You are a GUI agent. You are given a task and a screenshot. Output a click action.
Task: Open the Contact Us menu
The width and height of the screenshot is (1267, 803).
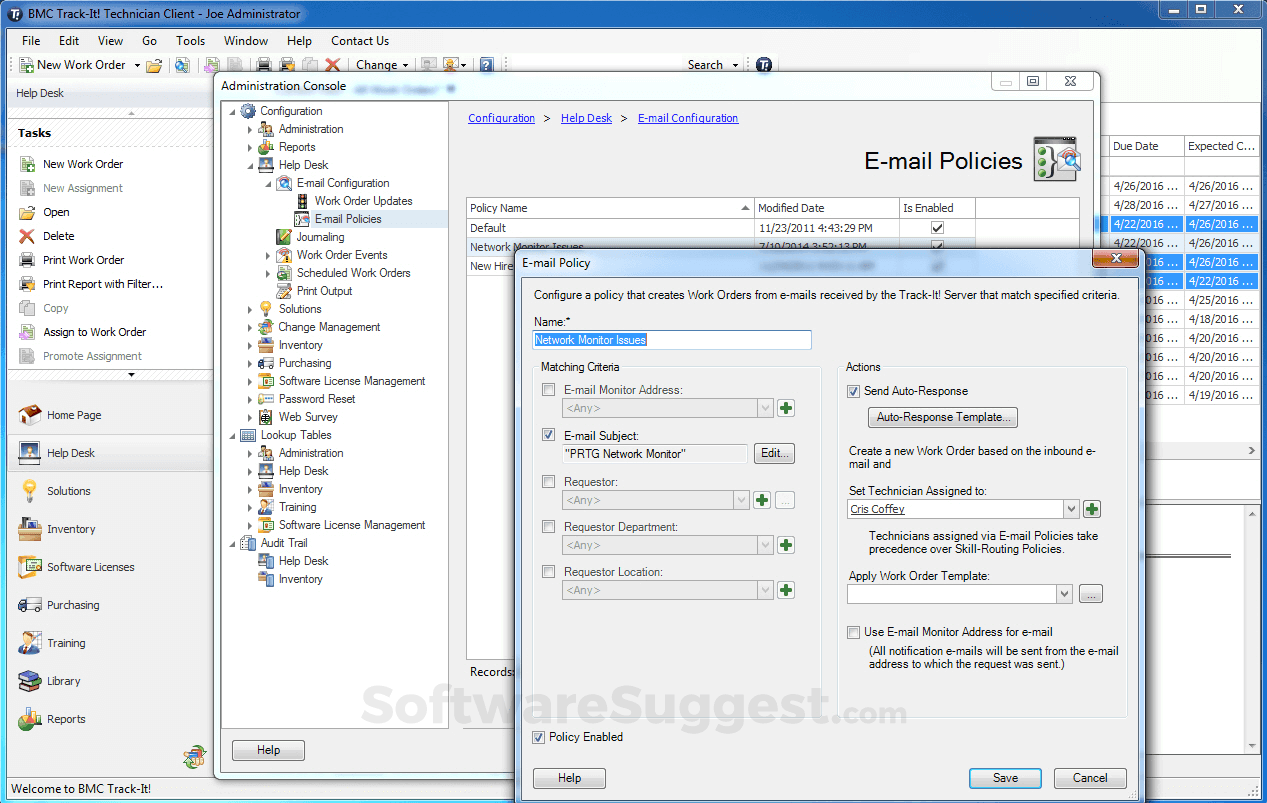[359, 41]
